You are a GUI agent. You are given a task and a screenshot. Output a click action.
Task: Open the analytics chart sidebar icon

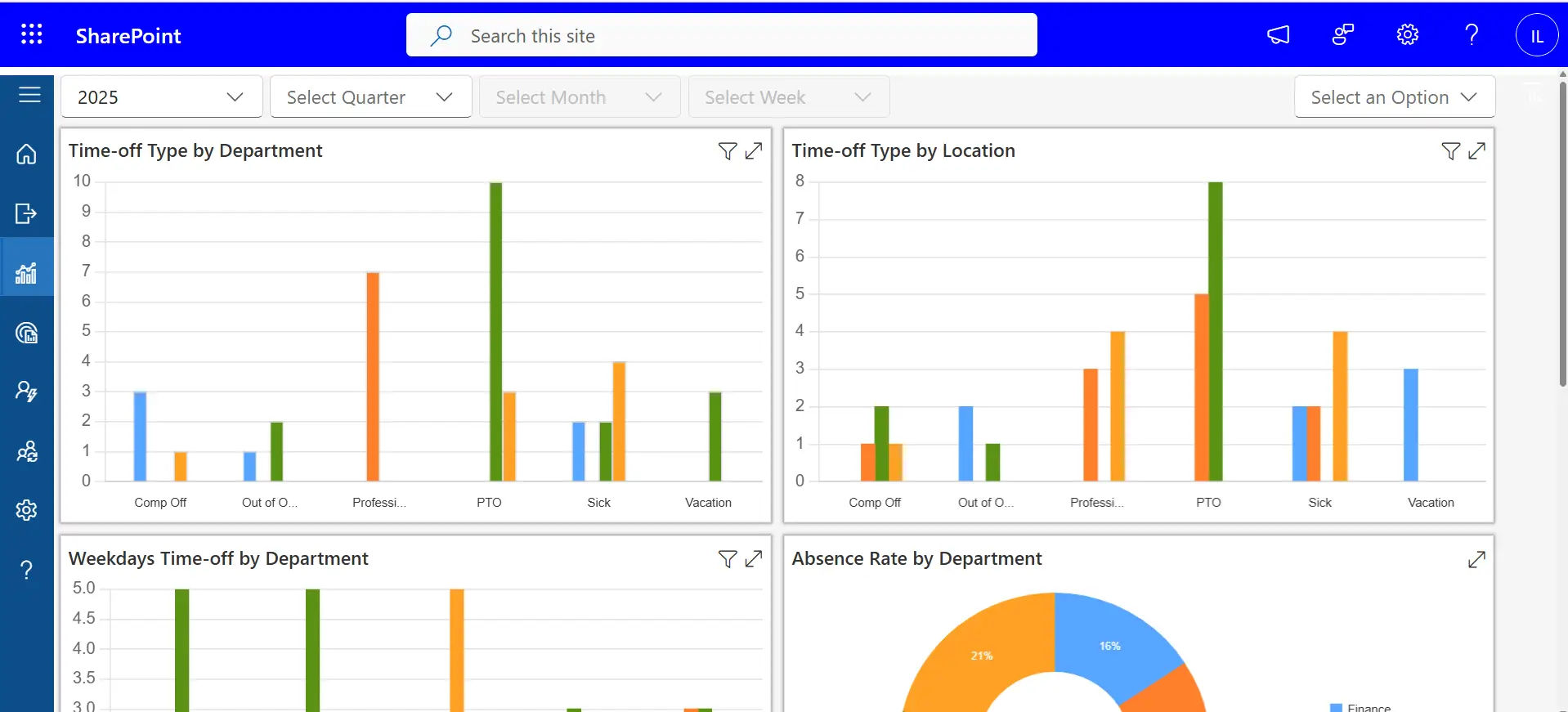[x=27, y=273]
